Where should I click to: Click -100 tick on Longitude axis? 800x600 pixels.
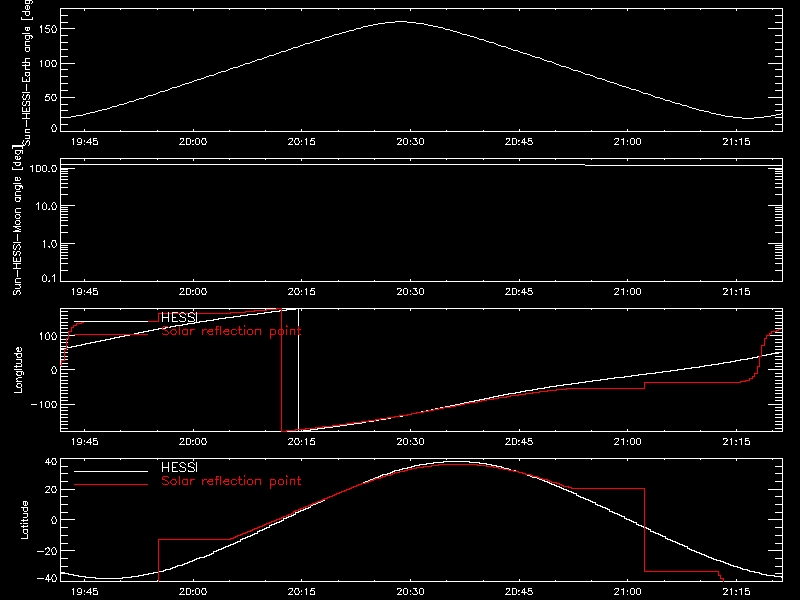[44, 404]
